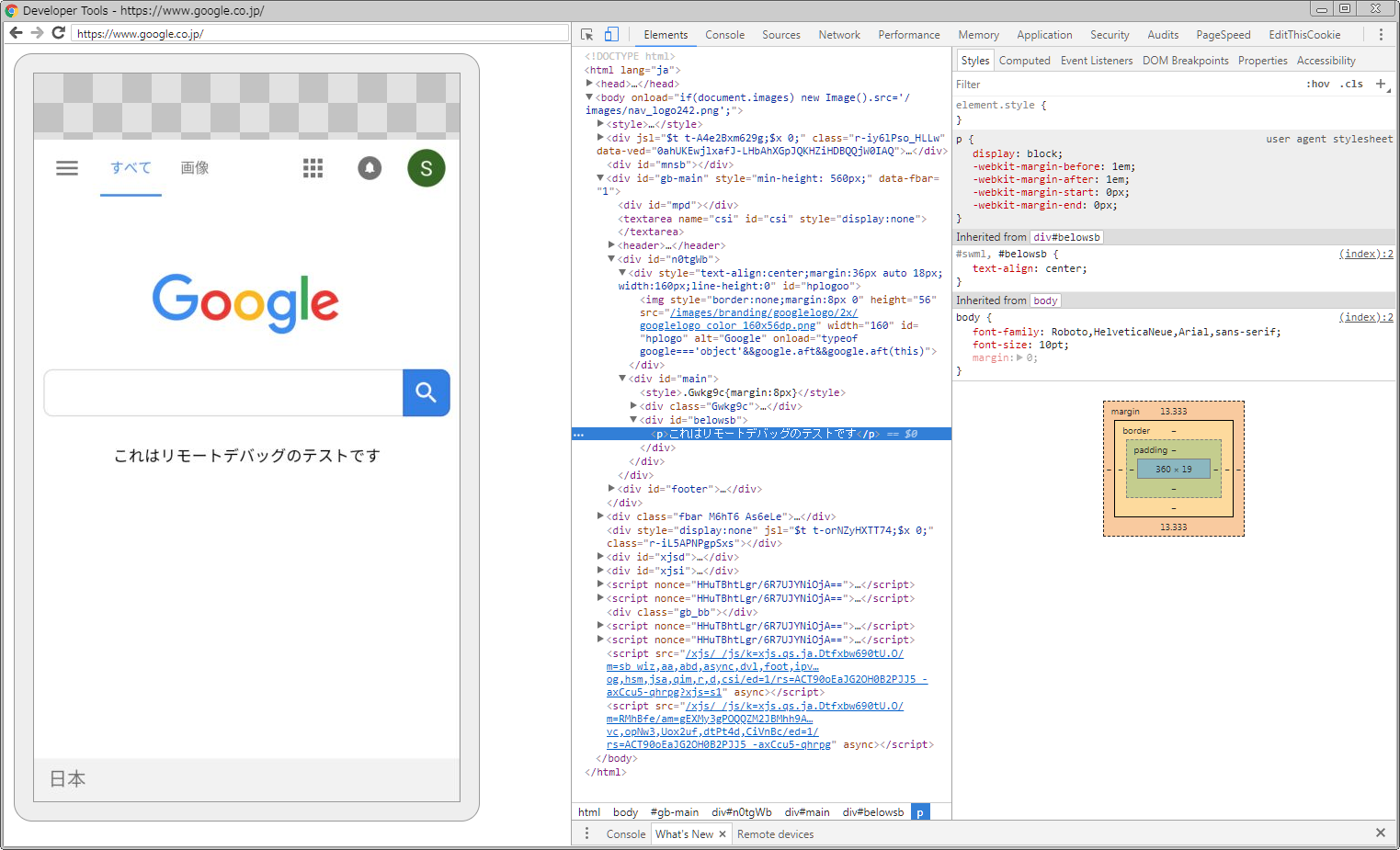
Task: Open the drawer three-dot menu
Action: (x=586, y=833)
